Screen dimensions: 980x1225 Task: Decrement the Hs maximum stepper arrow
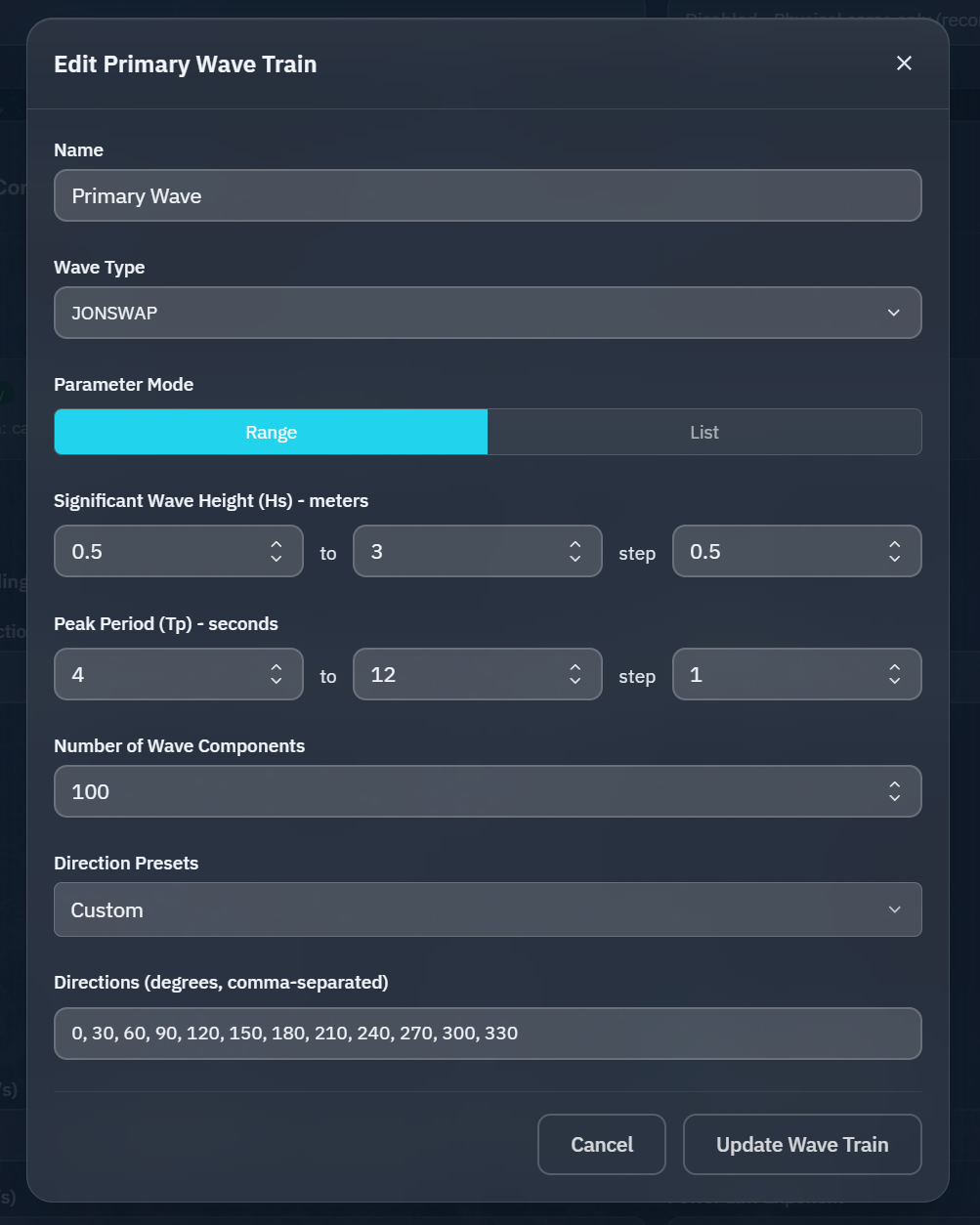pyautogui.click(x=575, y=557)
